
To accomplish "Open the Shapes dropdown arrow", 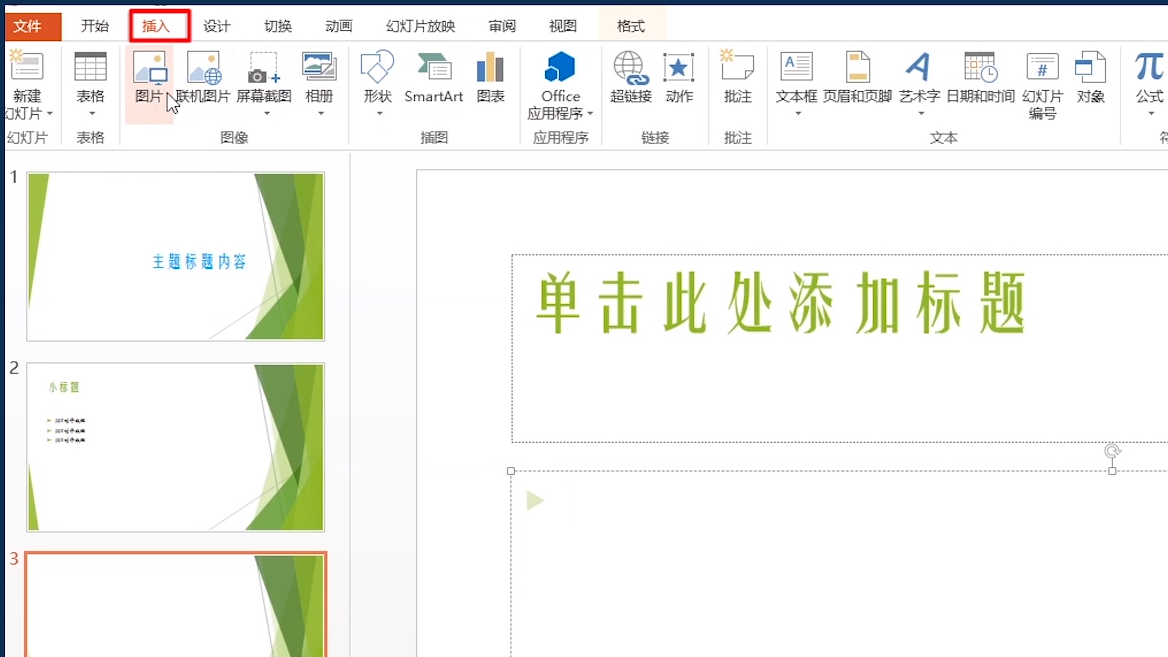I will click(379, 114).
